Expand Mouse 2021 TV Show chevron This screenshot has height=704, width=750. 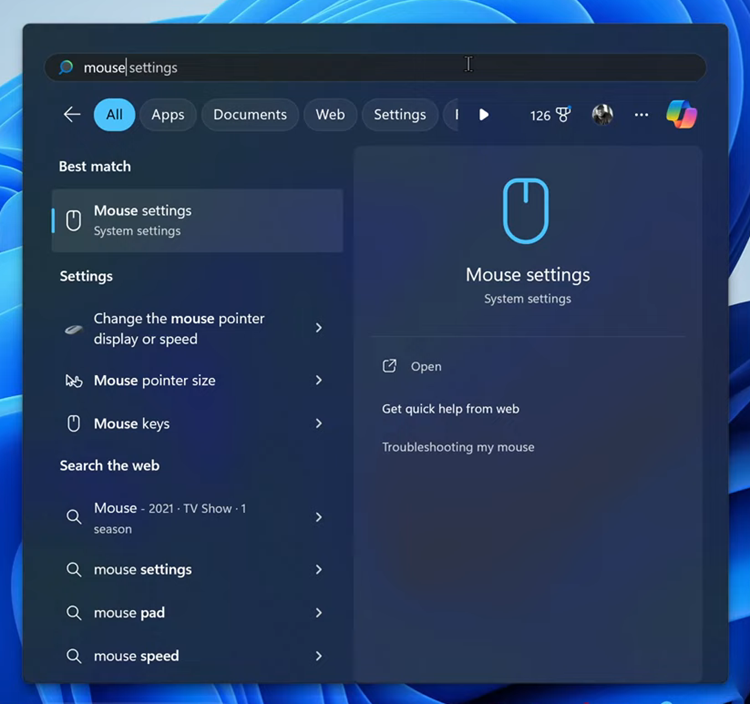point(319,517)
